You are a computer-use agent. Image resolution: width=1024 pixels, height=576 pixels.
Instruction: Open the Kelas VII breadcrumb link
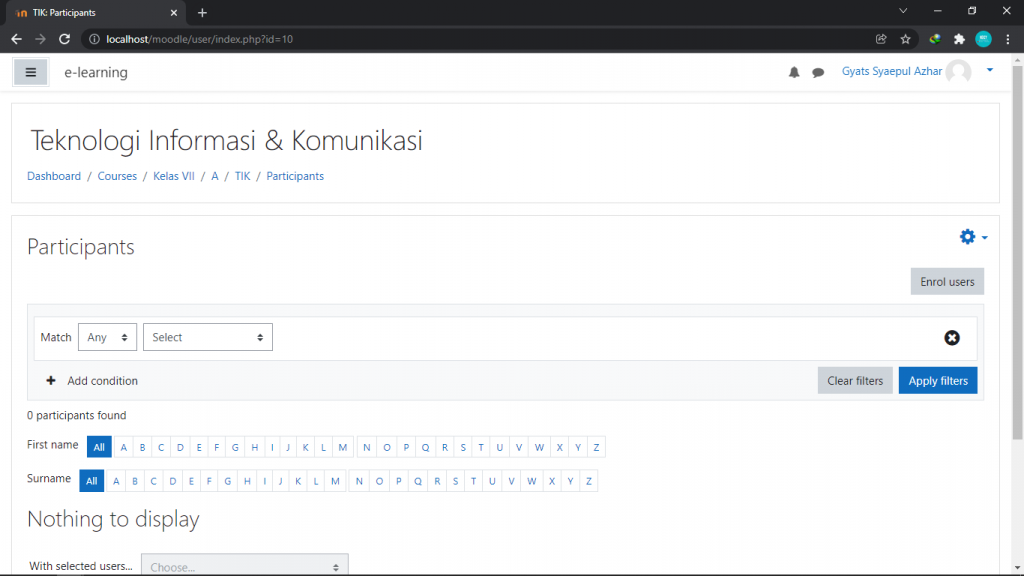coord(174,176)
